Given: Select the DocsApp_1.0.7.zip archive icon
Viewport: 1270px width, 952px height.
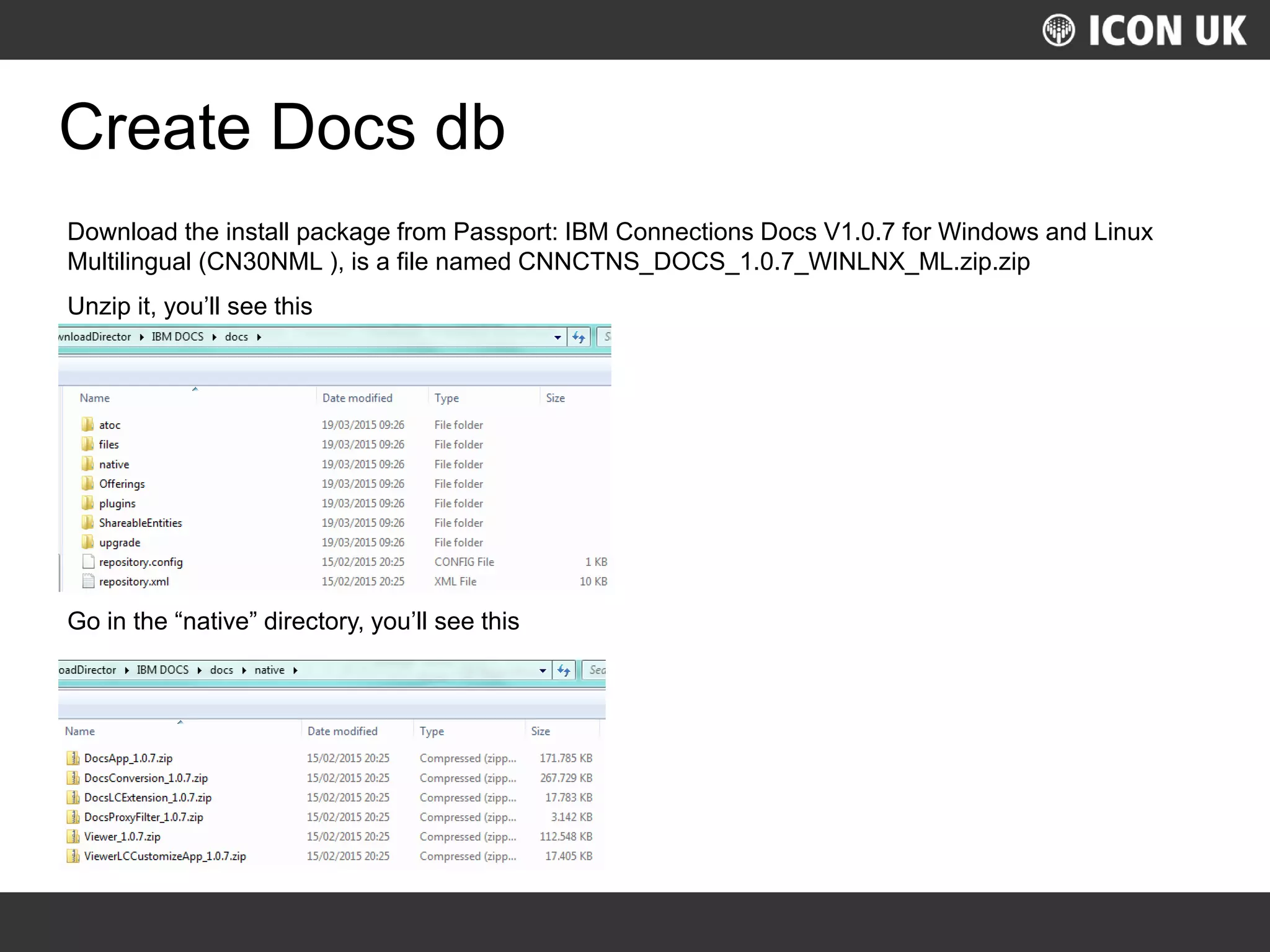Looking at the screenshot, I should (x=73, y=758).
